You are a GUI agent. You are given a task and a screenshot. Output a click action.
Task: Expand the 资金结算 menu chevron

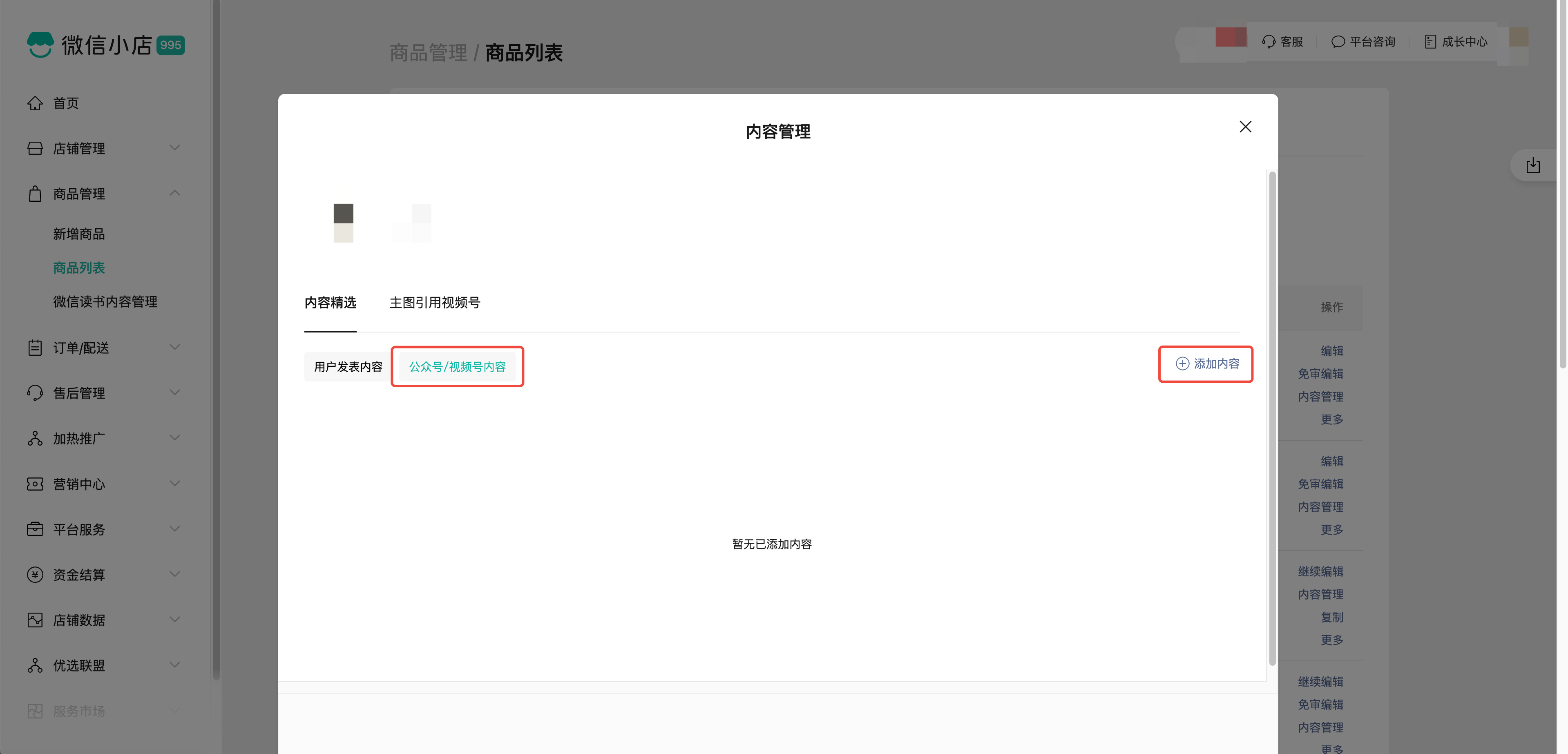pos(175,574)
